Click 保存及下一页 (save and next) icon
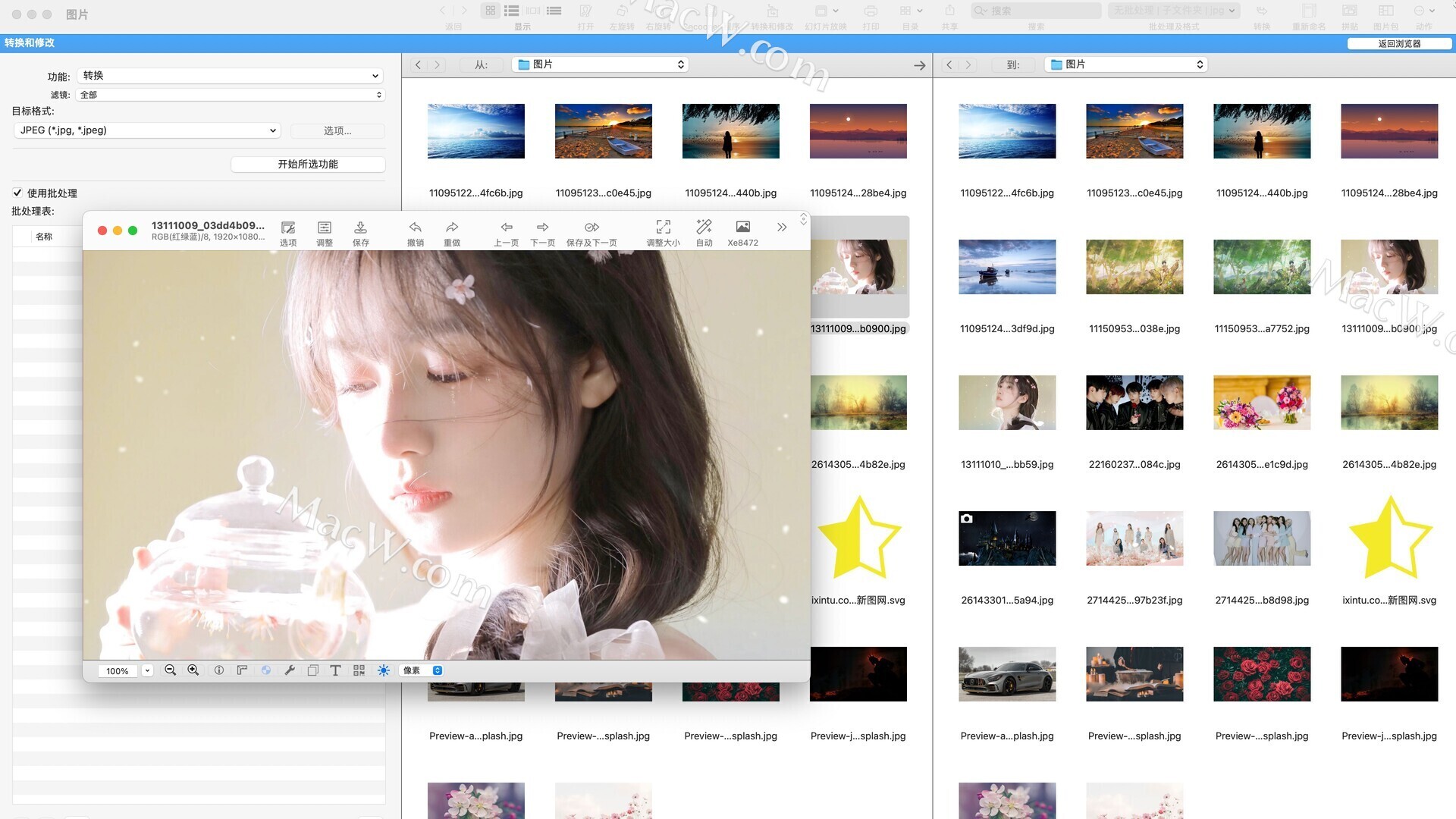The height and width of the screenshot is (819, 1456). (x=591, y=233)
